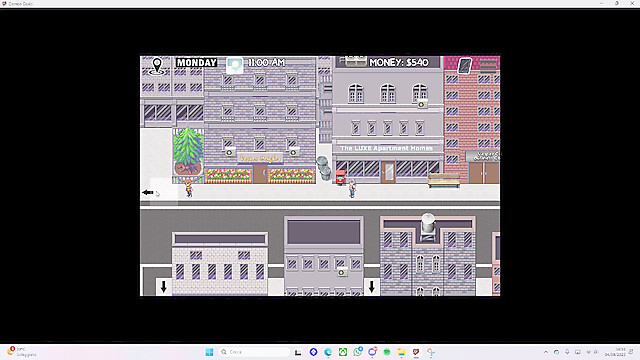Click the game's active taskbar icon
Screen dimensions: 640x360
tap(416, 352)
